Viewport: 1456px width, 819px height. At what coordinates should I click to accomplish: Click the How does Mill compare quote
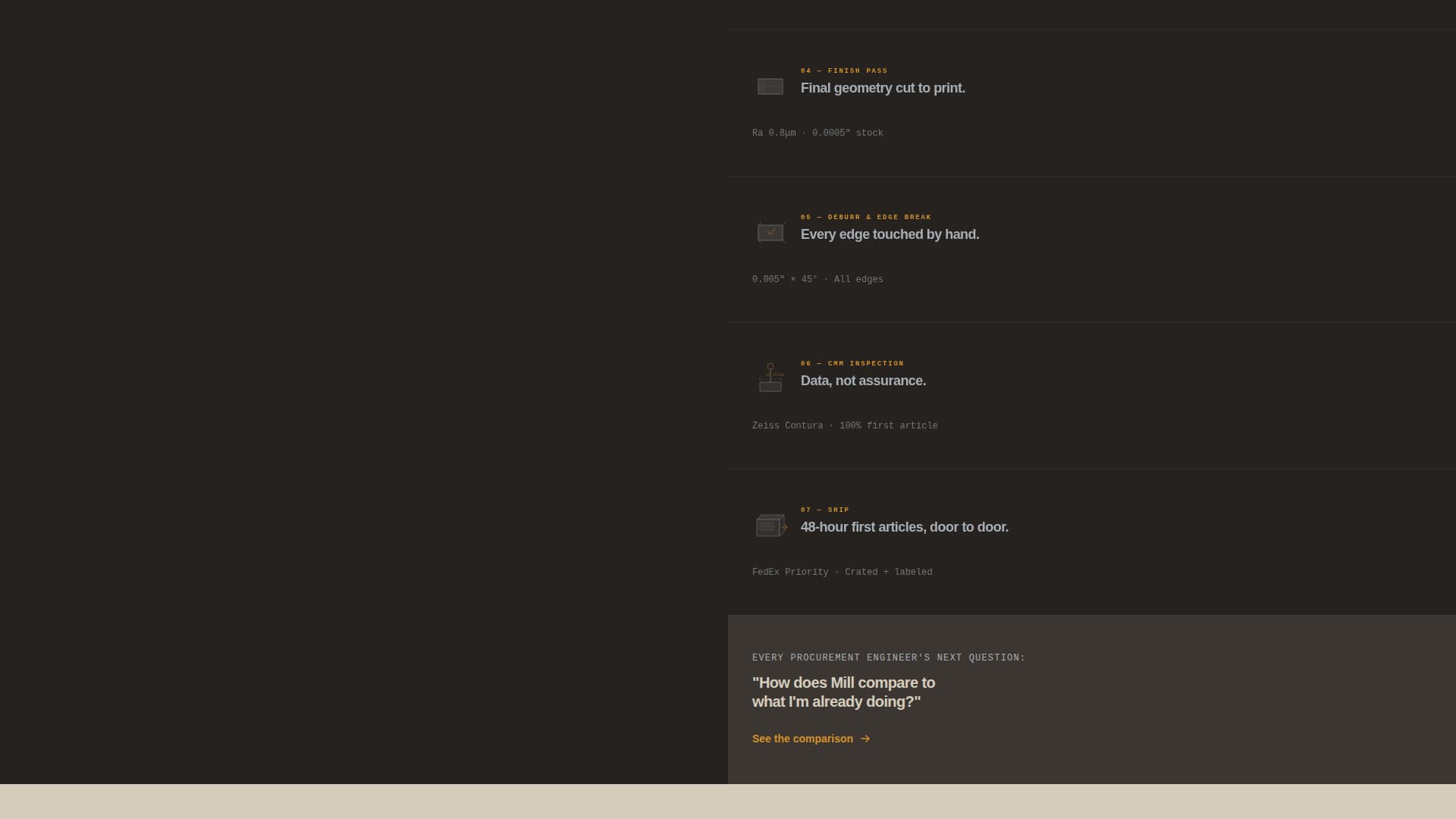click(843, 692)
